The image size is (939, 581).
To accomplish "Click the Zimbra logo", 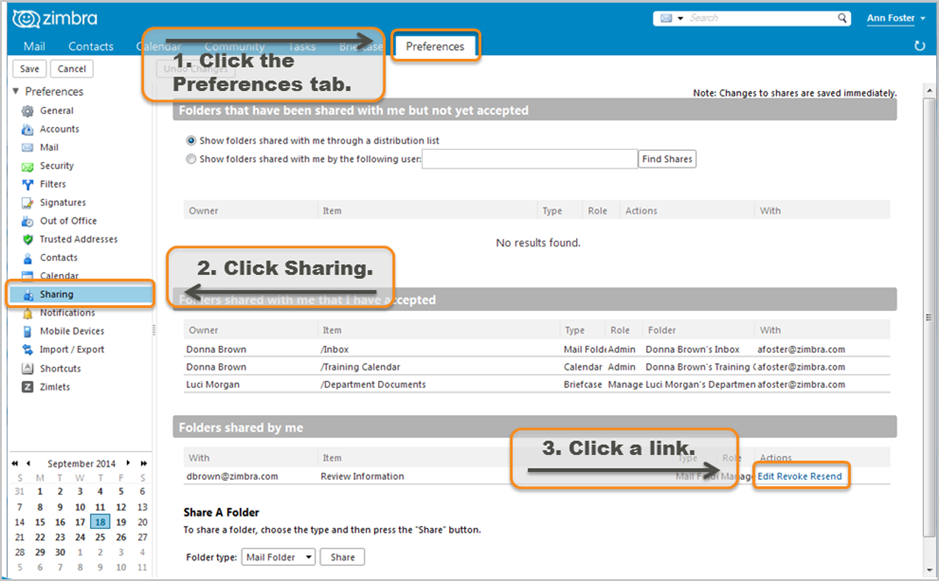I will click(x=54, y=19).
